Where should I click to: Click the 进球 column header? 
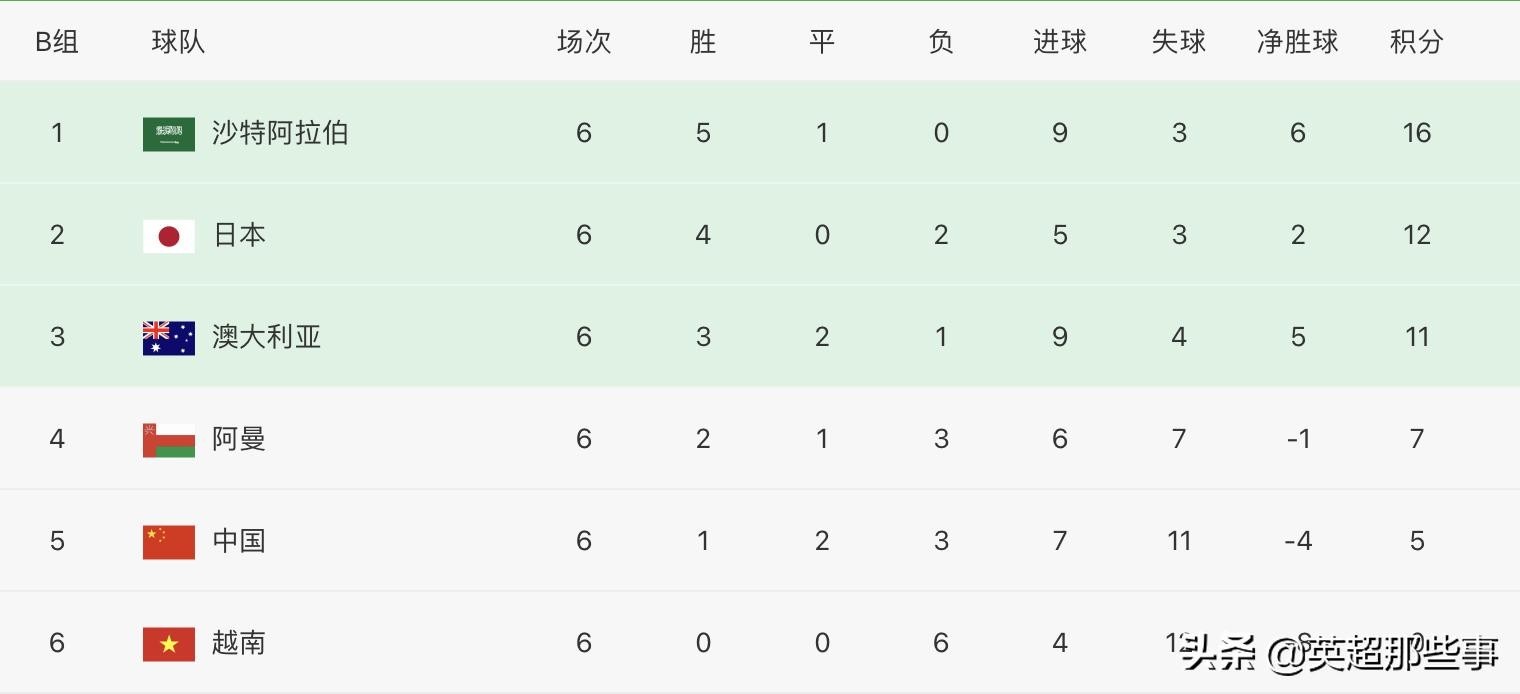point(1060,42)
